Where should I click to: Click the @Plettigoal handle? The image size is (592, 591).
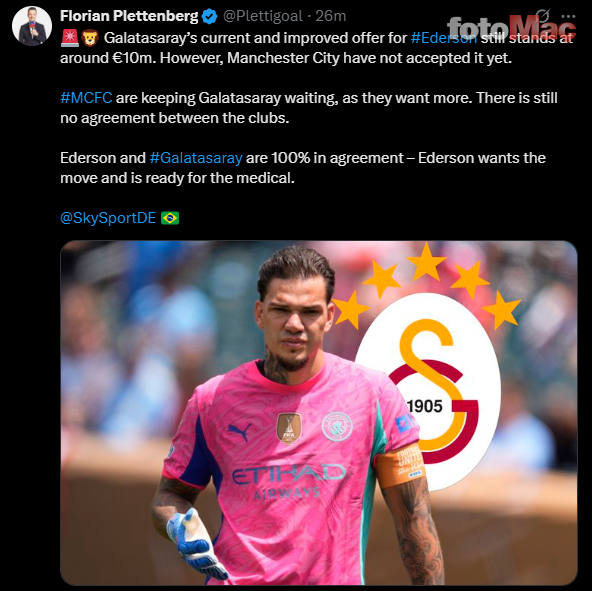pyautogui.click(x=263, y=16)
